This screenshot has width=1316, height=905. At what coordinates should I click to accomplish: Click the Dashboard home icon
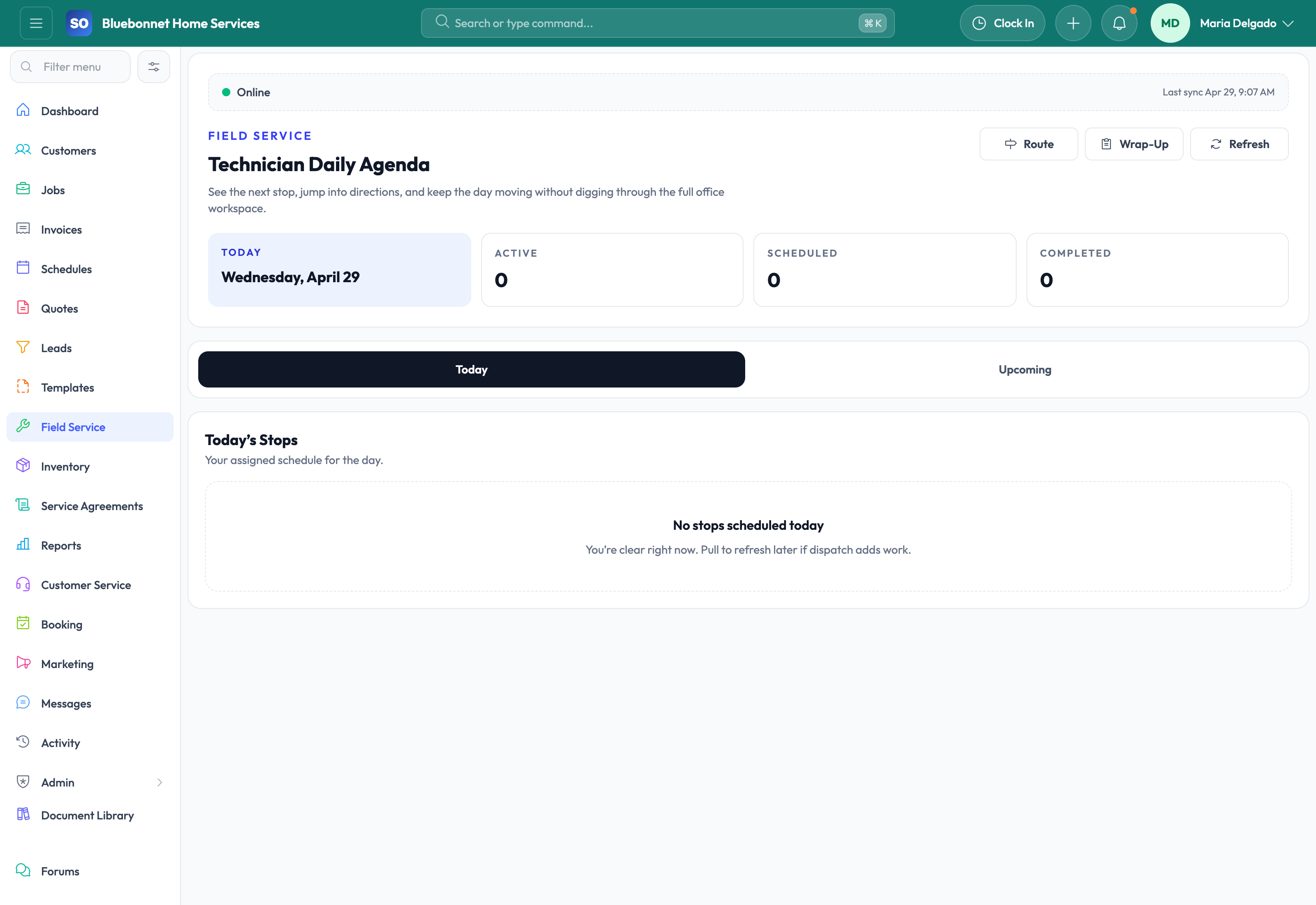click(23, 110)
